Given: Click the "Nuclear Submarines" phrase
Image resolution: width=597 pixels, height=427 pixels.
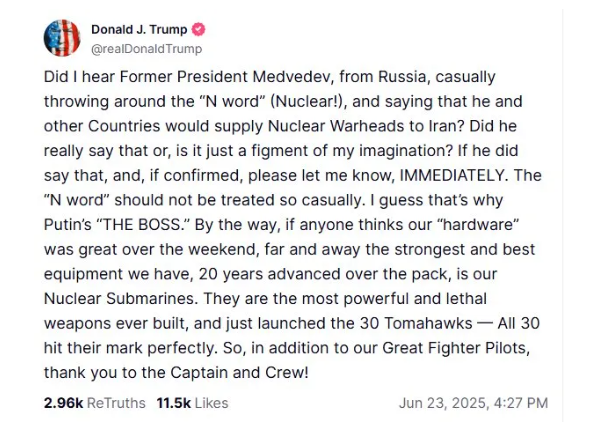Looking at the screenshot, I should (x=121, y=299).
